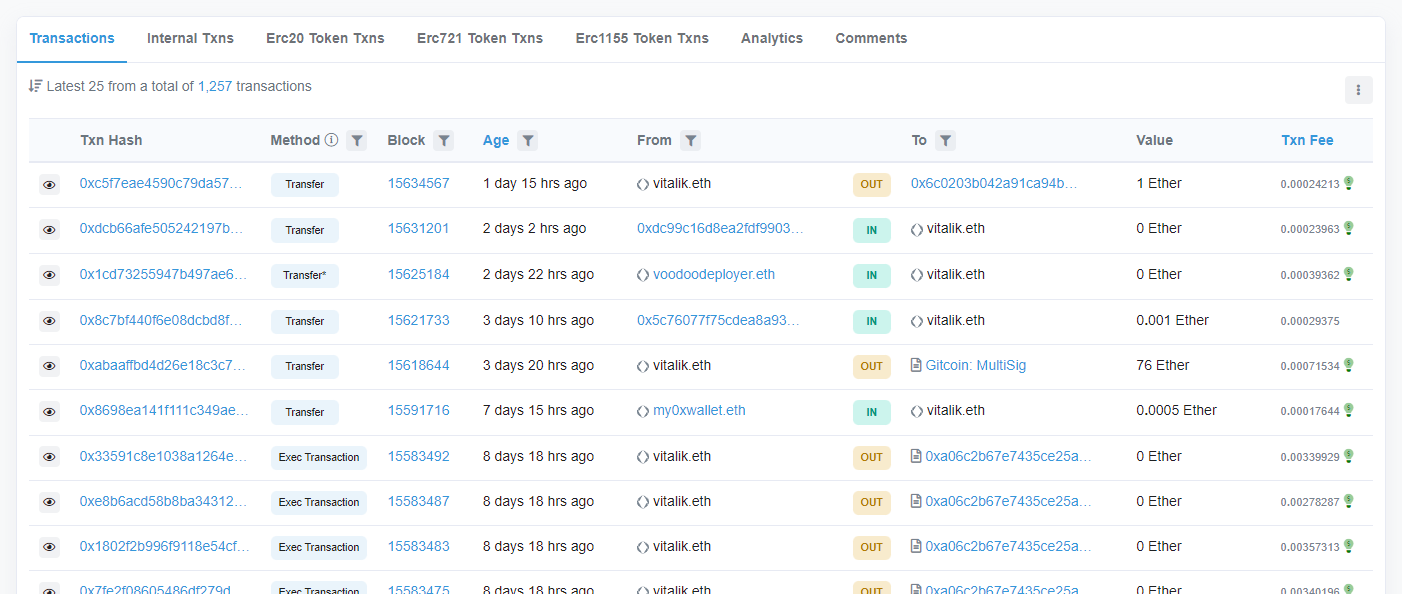Open the Block column filter dropdown
This screenshot has width=1402, height=594.
pyautogui.click(x=445, y=141)
